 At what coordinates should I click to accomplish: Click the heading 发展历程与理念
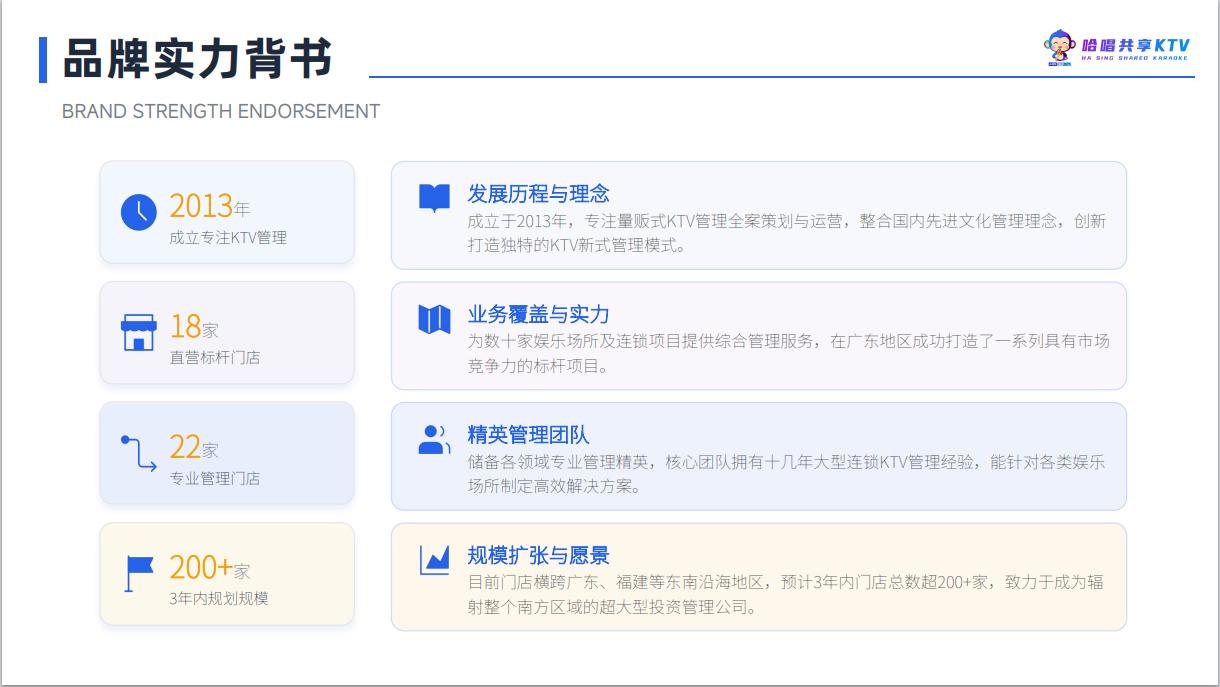pos(539,193)
